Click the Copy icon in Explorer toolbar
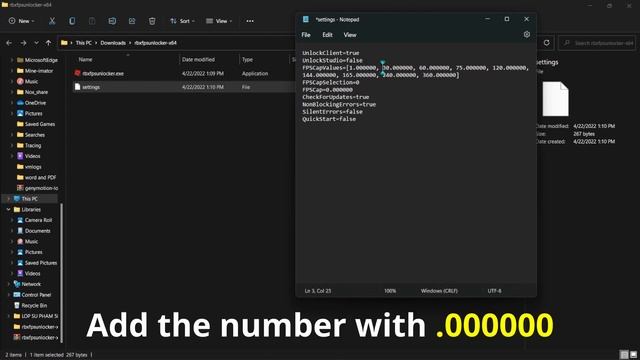Image resolution: width=640 pixels, height=360 pixels. 72,21
